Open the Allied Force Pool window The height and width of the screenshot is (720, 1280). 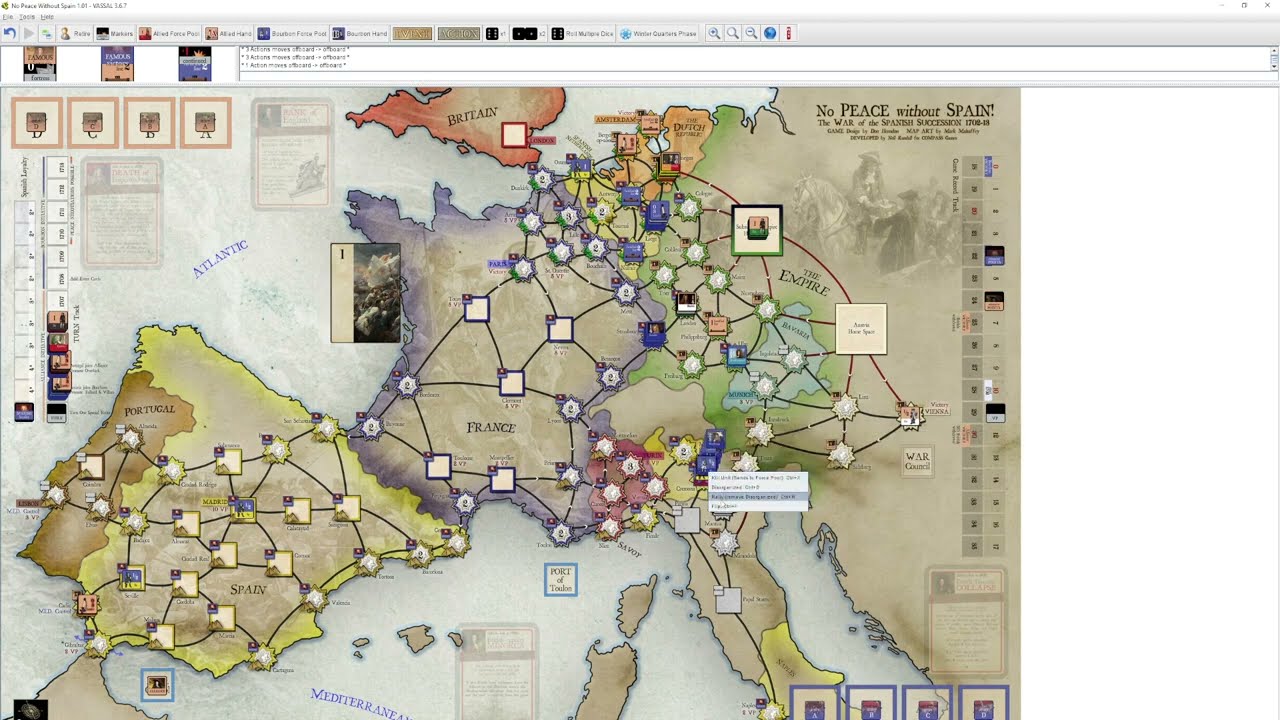pyautogui.click(x=169, y=33)
